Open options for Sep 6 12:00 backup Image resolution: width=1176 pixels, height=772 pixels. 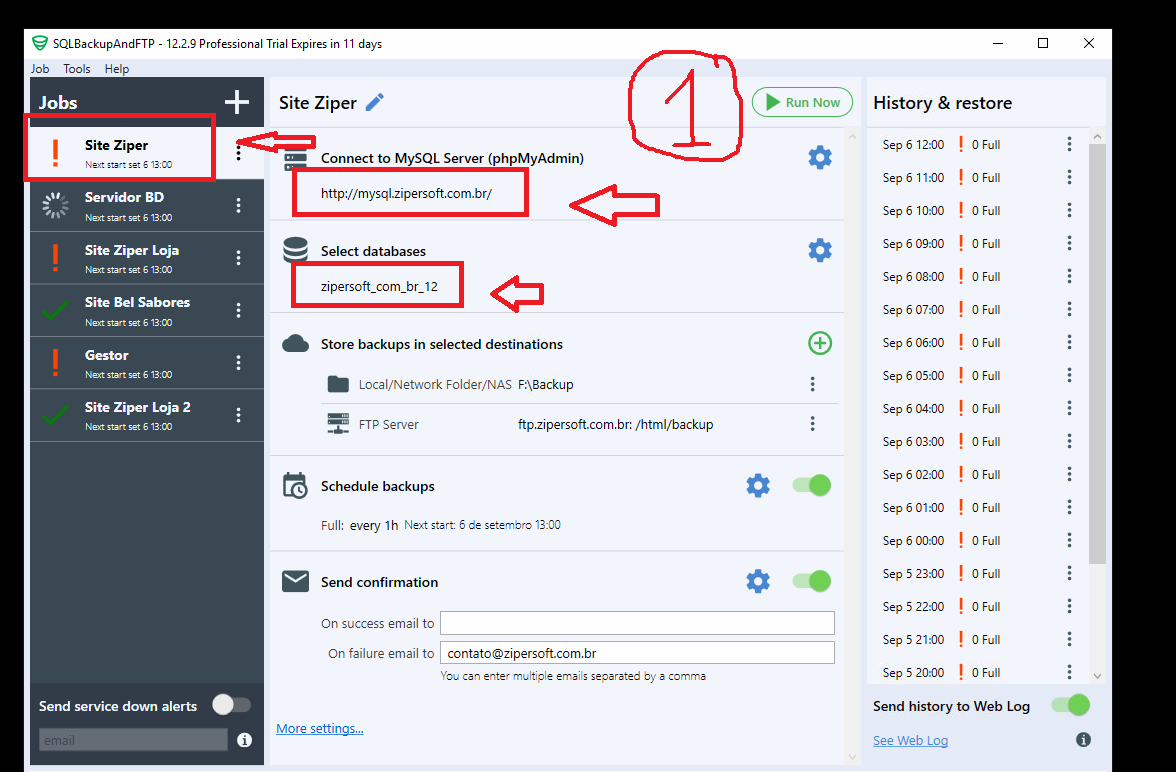coord(1070,144)
